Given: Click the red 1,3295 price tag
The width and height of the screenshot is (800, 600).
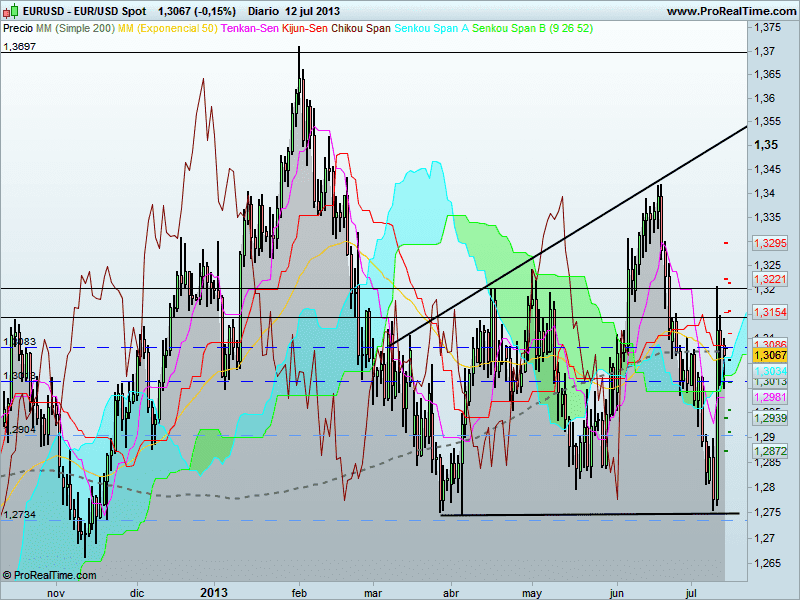Looking at the screenshot, I should (770, 243).
